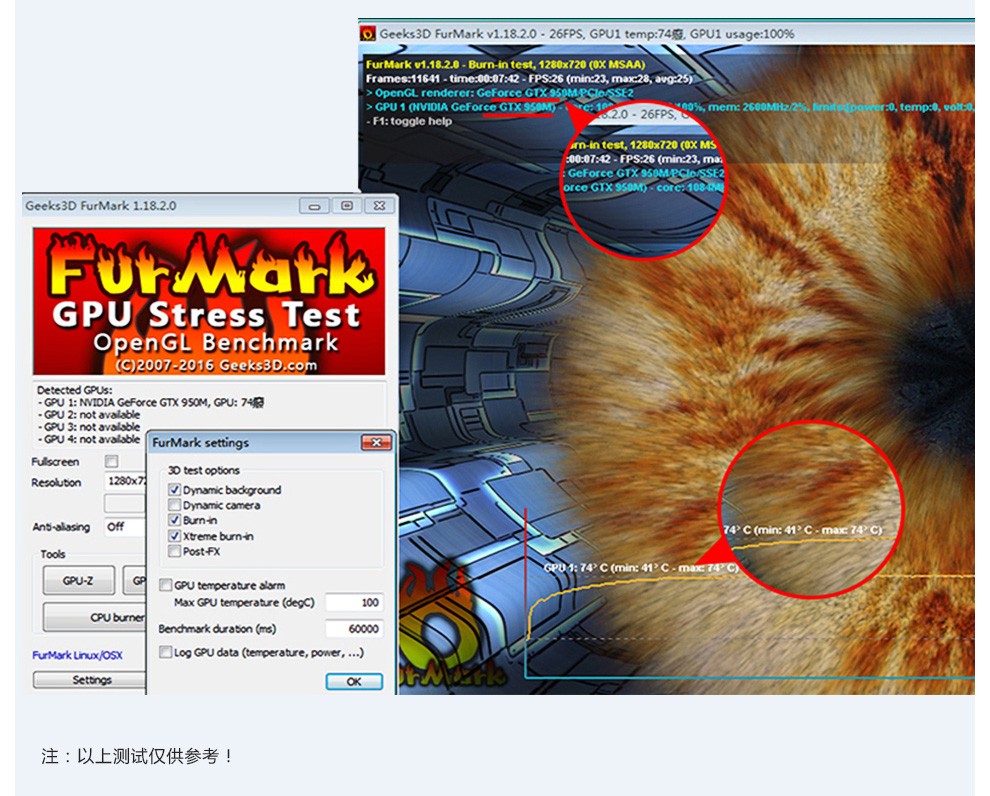
Task: Enable Log GPU data checkbox
Action: coord(165,652)
